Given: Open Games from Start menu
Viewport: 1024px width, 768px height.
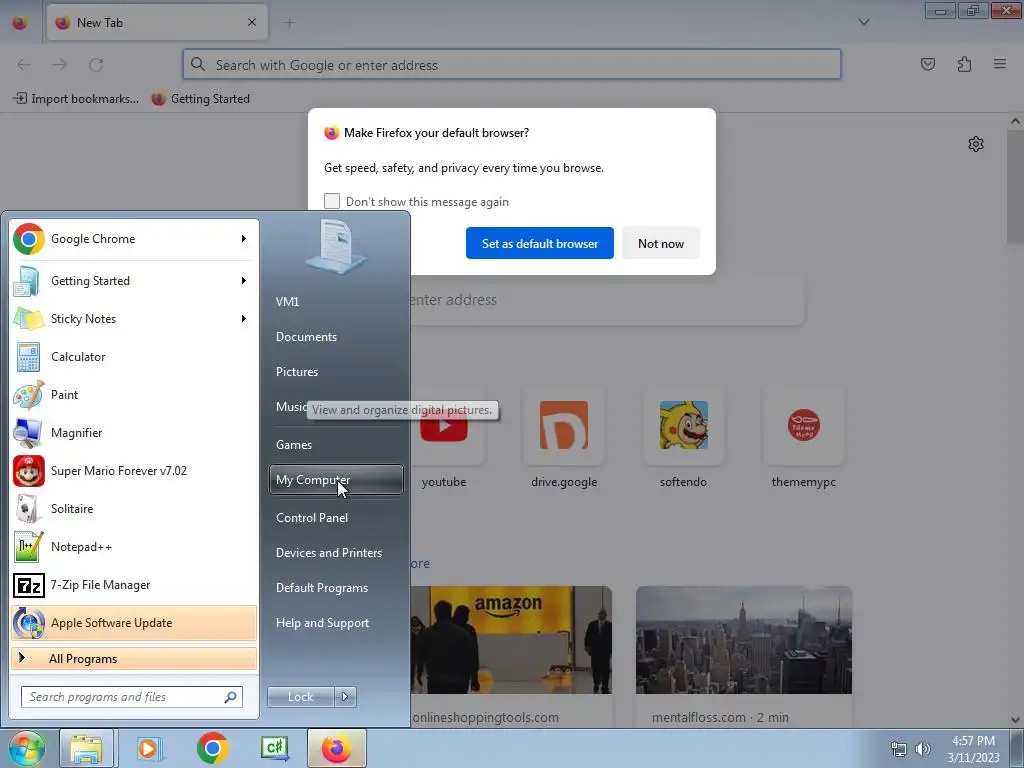Looking at the screenshot, I should pyautogui.click(x=336, y=445).
